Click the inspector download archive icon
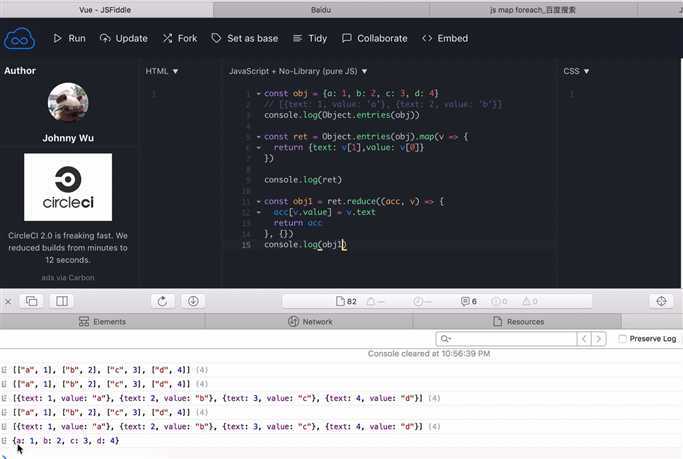The image size is (683, 459). [193, 301]
